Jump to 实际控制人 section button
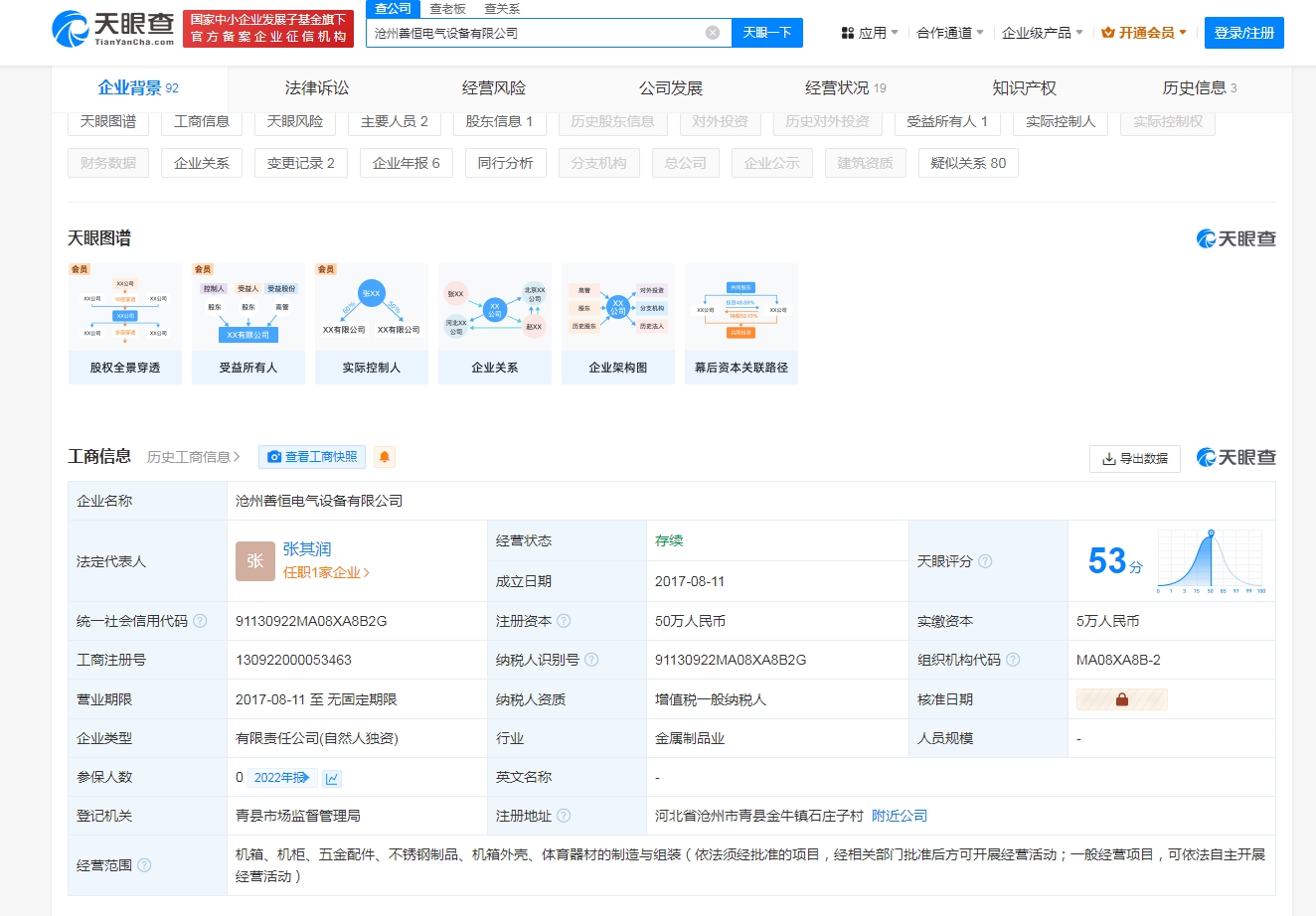The image size is (1316, 916). pos(1061,121)
